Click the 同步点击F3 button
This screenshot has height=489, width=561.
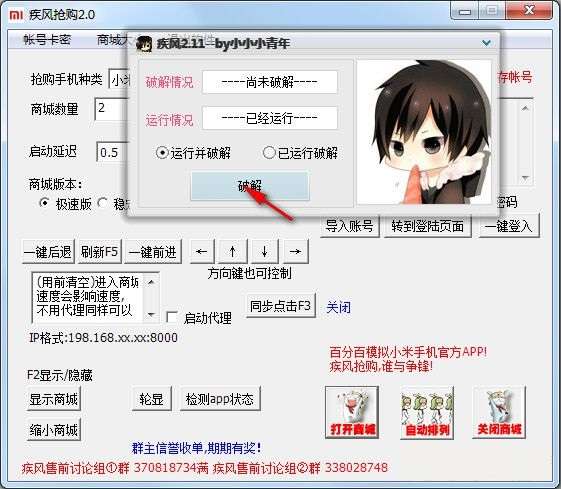(280, 305)
